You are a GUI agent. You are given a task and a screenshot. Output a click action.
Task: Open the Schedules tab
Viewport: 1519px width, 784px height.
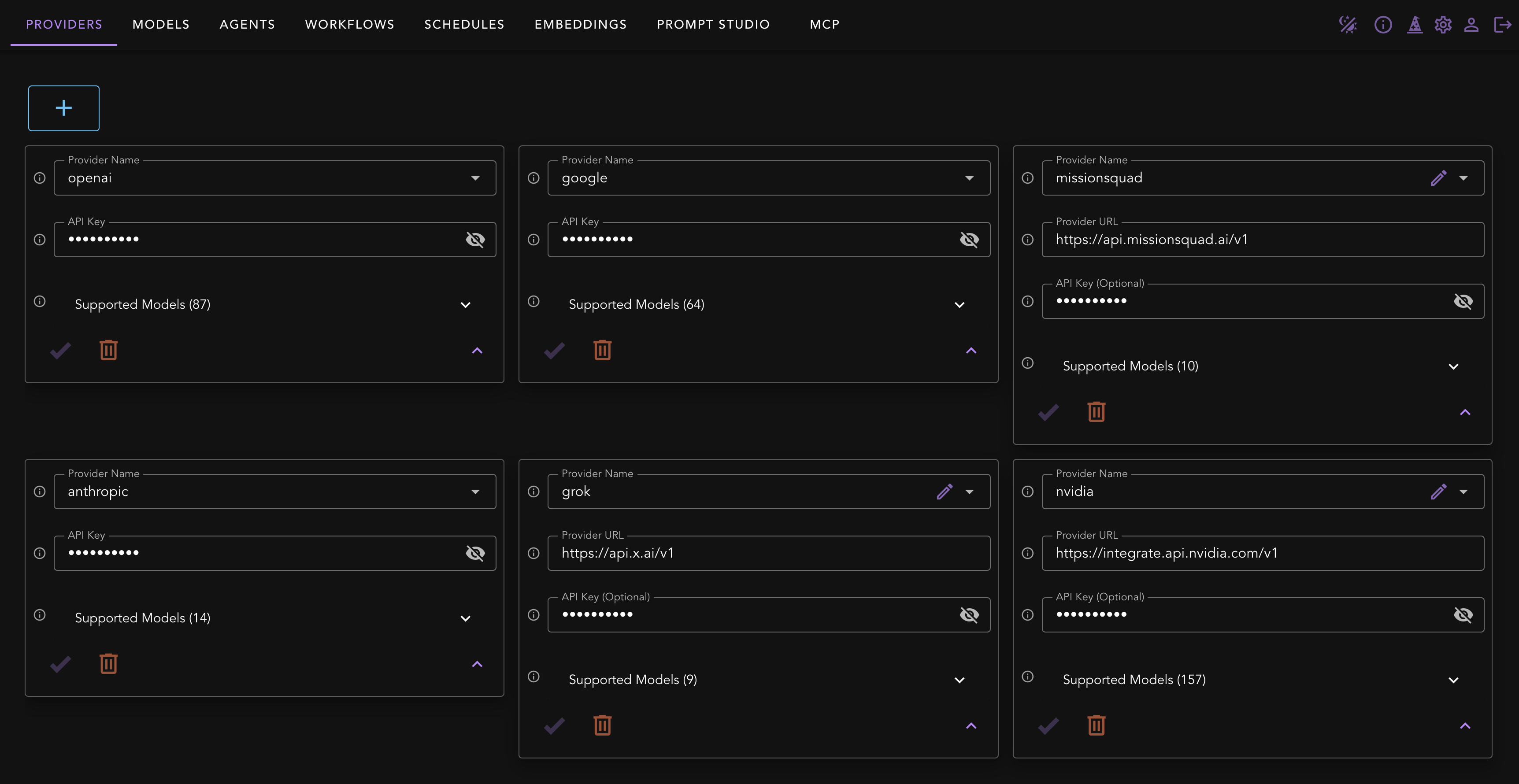(x=464, y=25)
